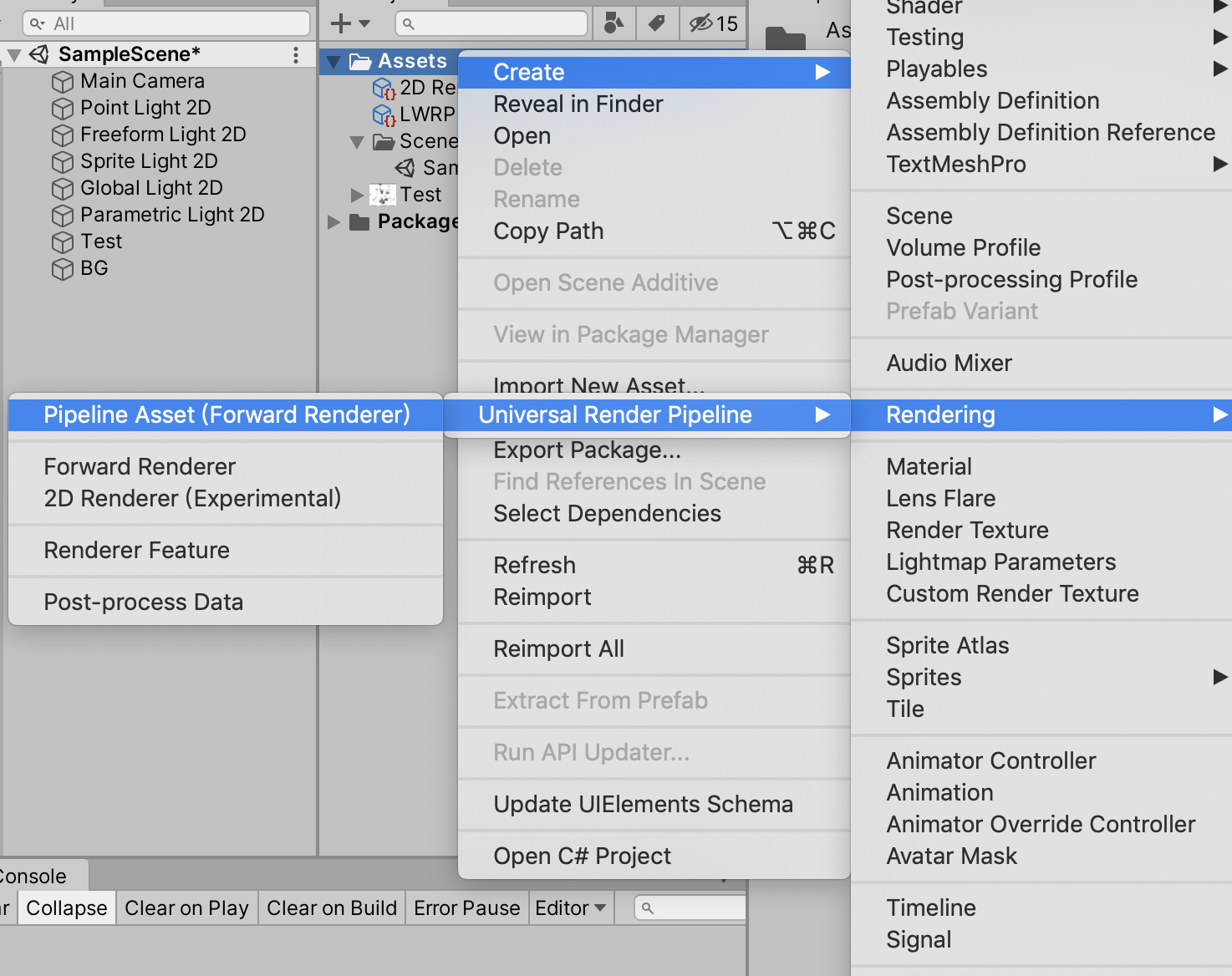Image resolution: width=1232 pixels, height=976 pixels.
Task: Choose Open C# Project
Action: pos(654,856)
